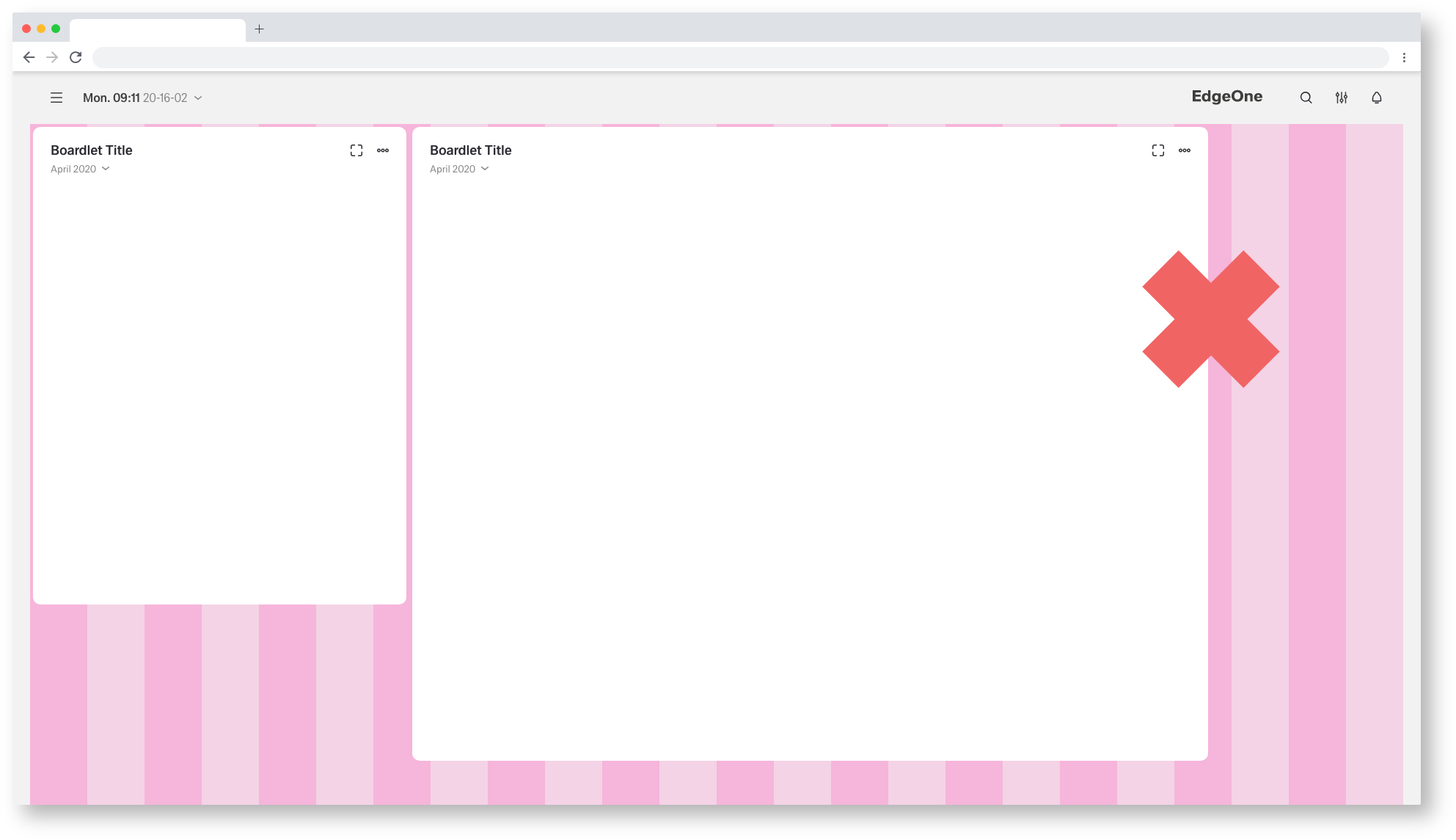Expand the left boardlet to fullscreen

[x=356, y=150]
